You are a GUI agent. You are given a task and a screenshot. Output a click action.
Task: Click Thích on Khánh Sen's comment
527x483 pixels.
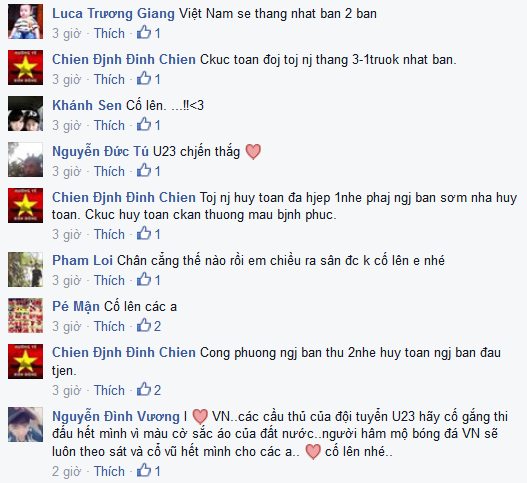point(109,125)
